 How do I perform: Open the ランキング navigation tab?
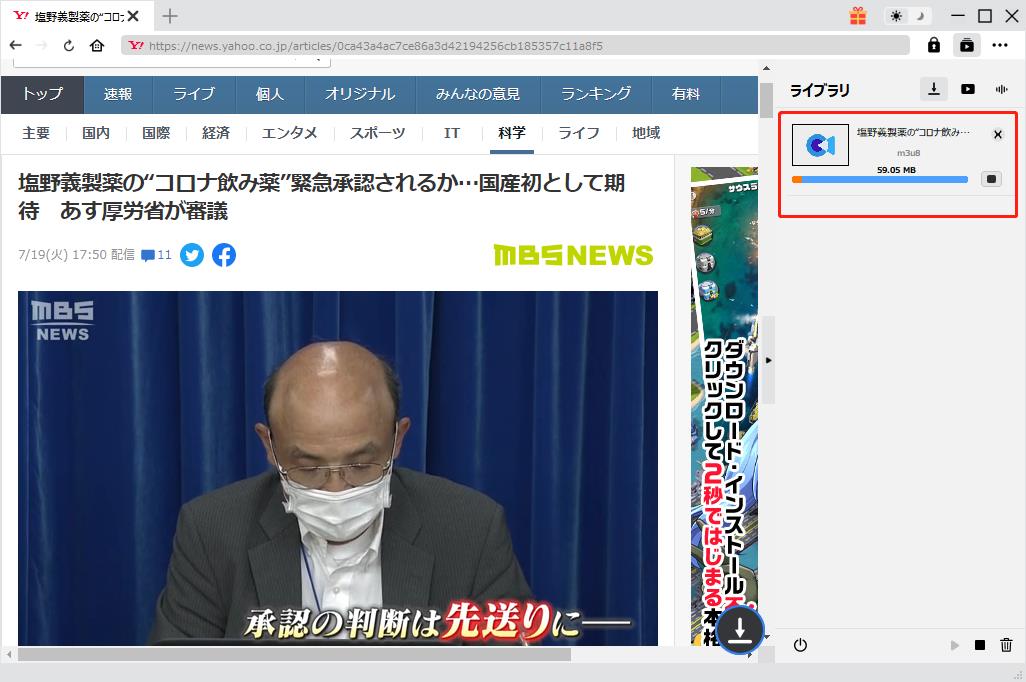point(596,94)
